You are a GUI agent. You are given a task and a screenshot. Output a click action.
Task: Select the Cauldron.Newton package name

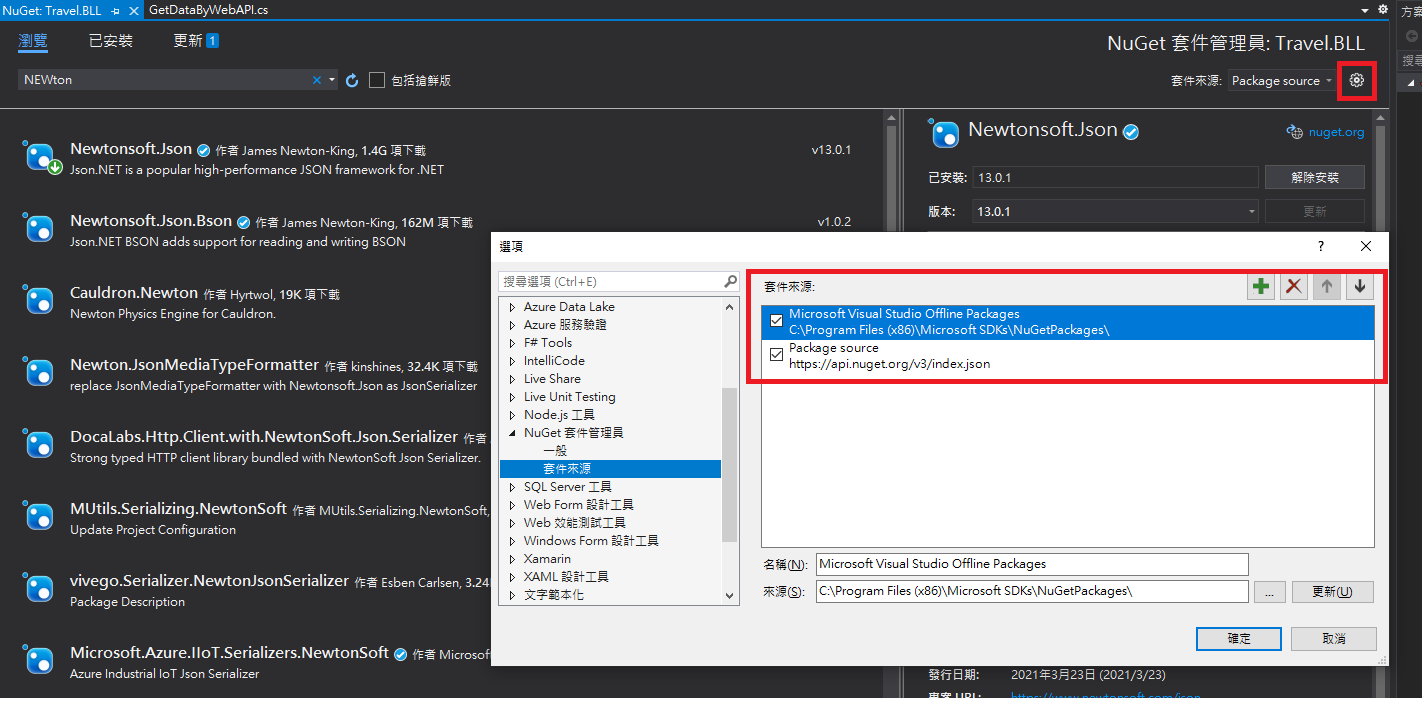click(134, 293)
